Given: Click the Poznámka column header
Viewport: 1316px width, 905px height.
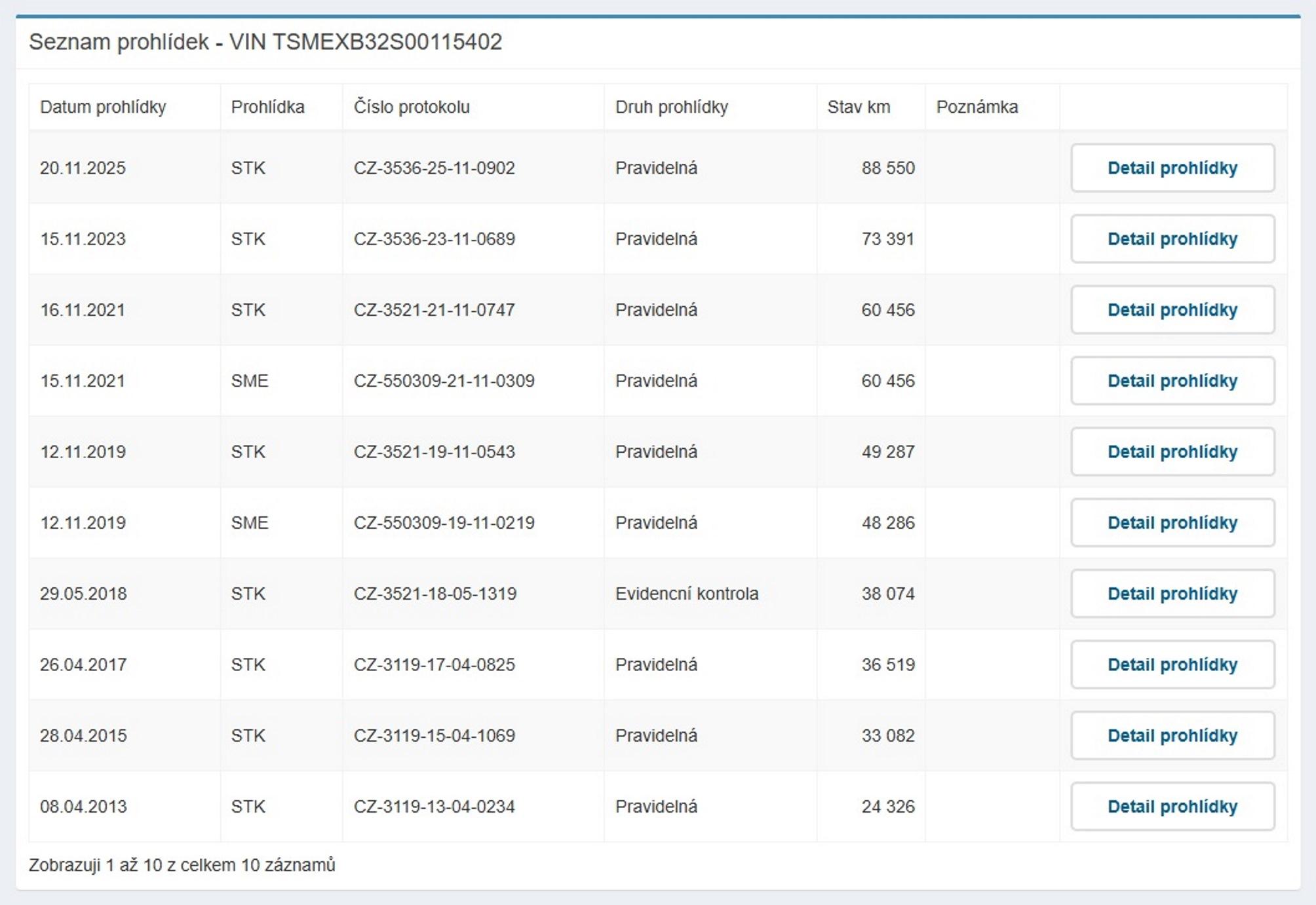Looking at the screenshot, I should tap(977, 107).
